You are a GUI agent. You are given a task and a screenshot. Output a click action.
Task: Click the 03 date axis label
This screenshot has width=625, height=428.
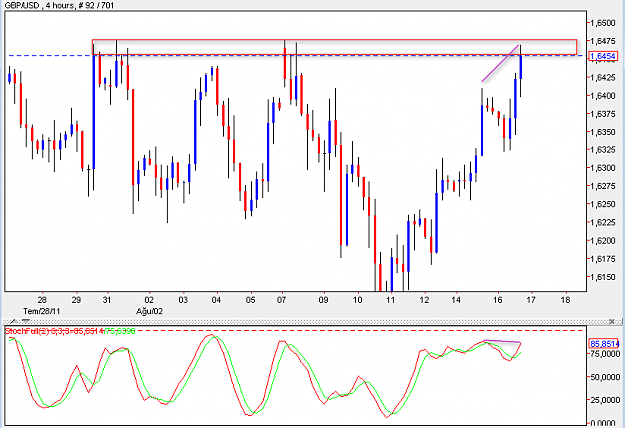coord(183,300)
